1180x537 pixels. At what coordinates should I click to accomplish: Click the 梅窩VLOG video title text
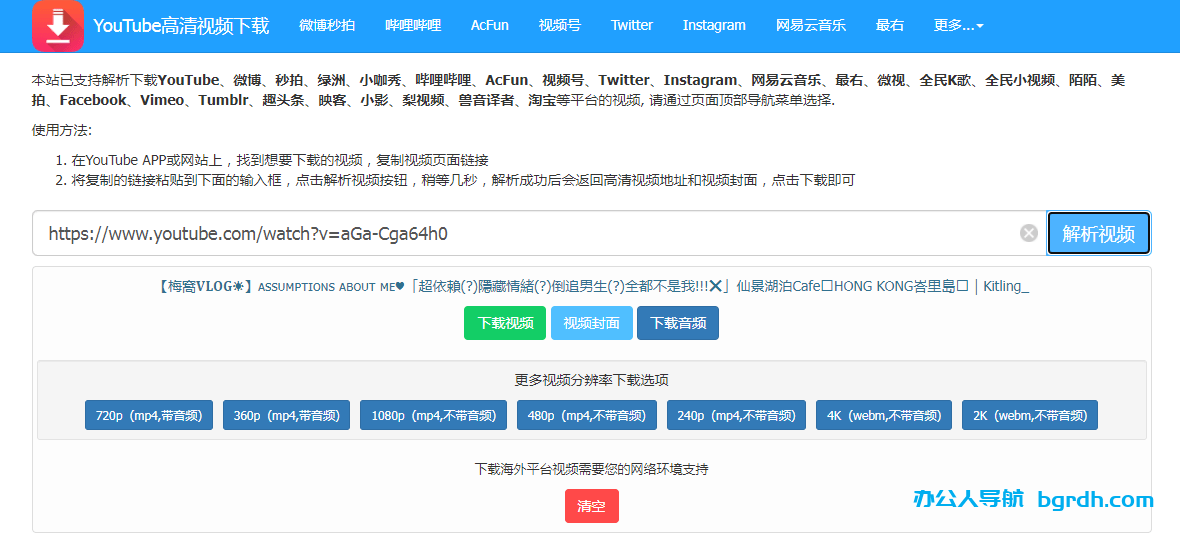coord(594,287)
